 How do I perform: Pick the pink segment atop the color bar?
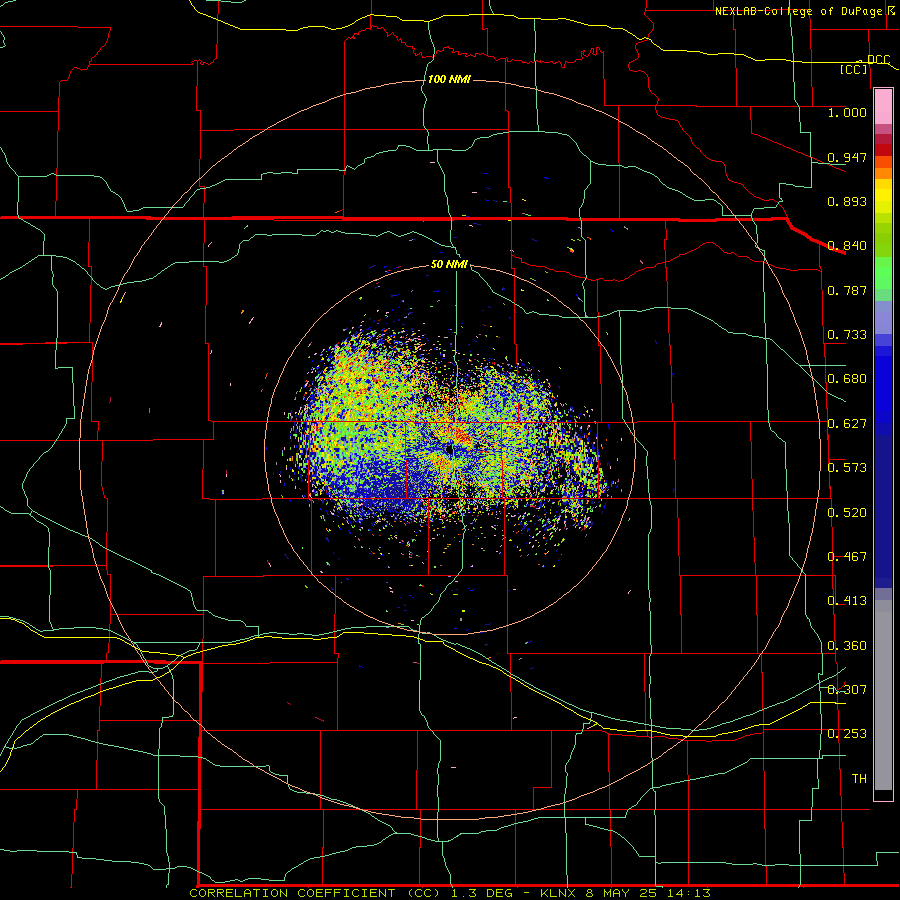pos(883,107)
